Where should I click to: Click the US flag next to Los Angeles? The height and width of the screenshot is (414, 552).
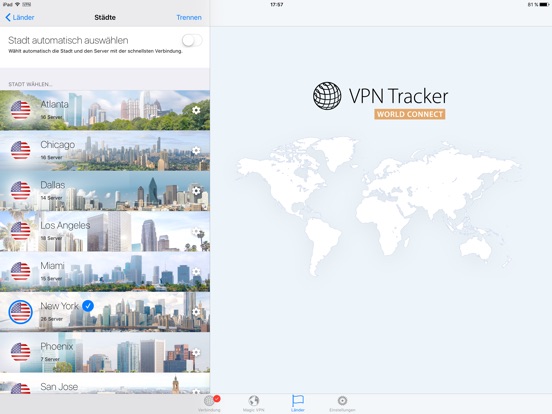[x=20, y=231]
